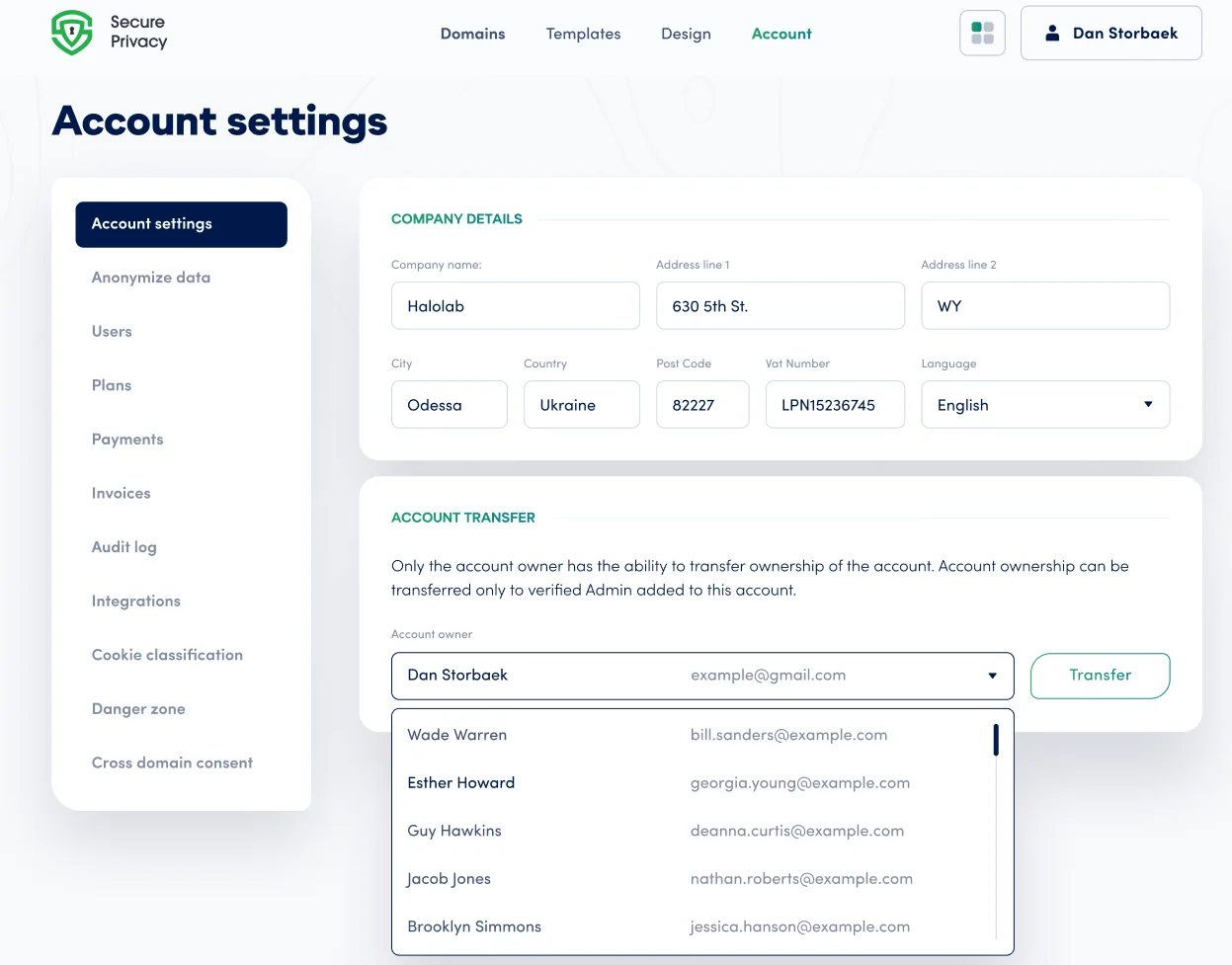The height and width of the screenshot is (965, 1232).
Task: Open the Cookie classification settings
Action: (x=167, y=654)
